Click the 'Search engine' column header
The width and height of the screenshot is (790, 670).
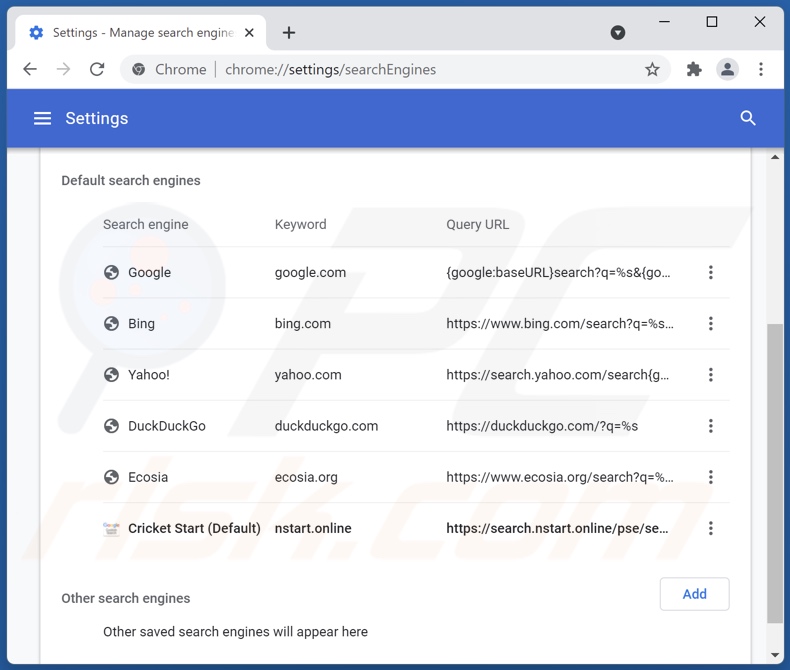coord(146,224)
